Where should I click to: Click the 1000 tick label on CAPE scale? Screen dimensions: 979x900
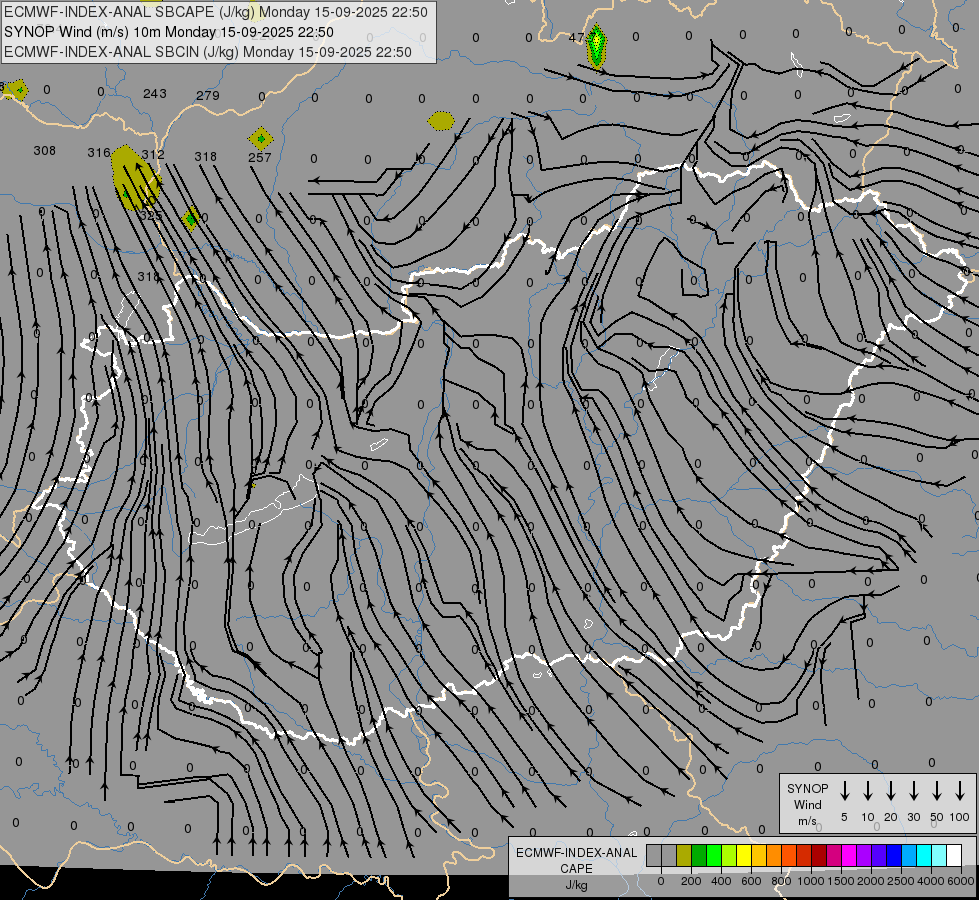coord(811,881)
